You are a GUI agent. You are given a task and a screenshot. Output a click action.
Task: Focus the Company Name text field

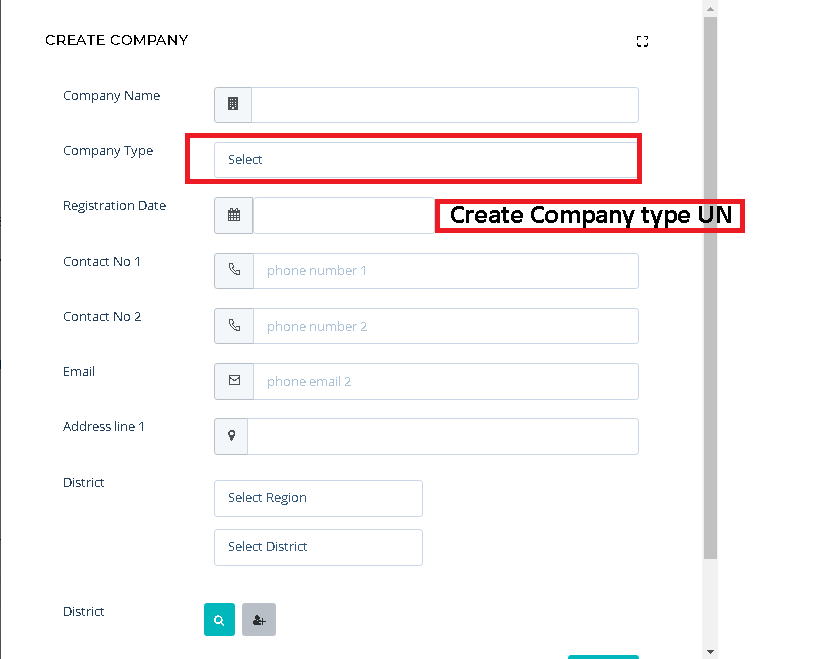(445, 105)
